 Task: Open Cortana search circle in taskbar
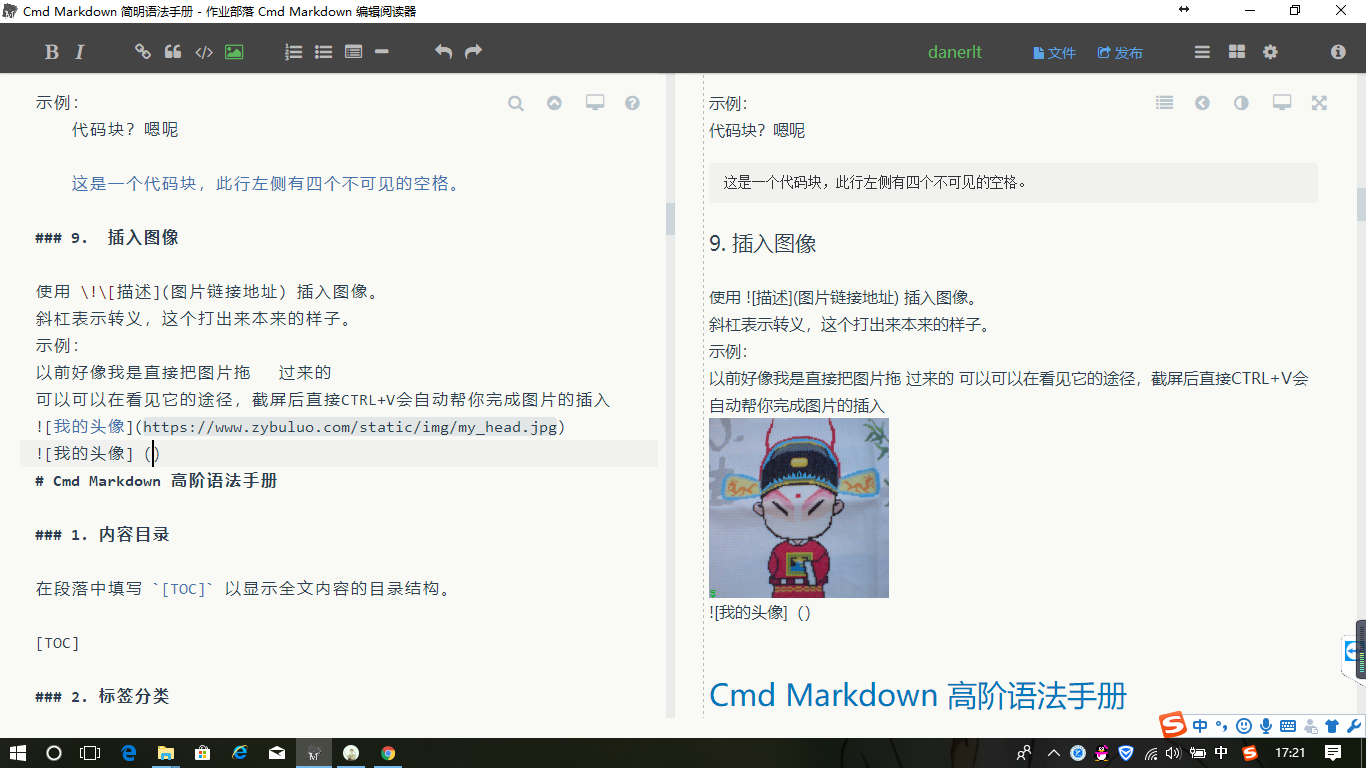pos(54,753)
